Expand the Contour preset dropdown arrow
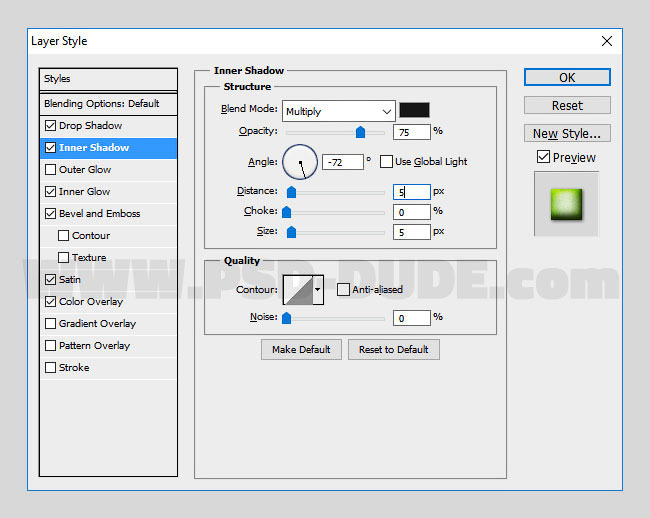 click(318, 290)
